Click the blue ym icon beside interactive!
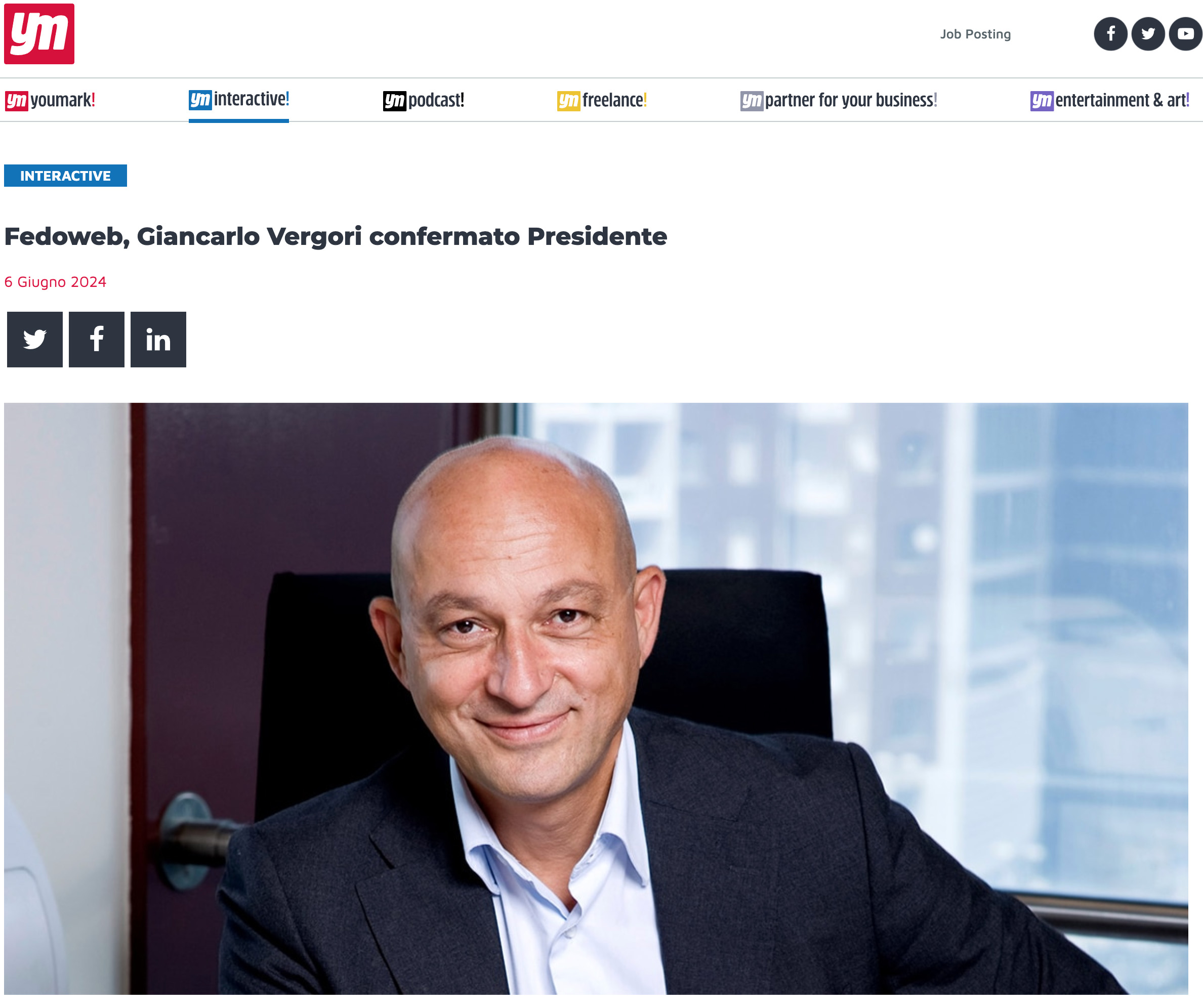1203x1008 pixels. click(x=200, y=100)
